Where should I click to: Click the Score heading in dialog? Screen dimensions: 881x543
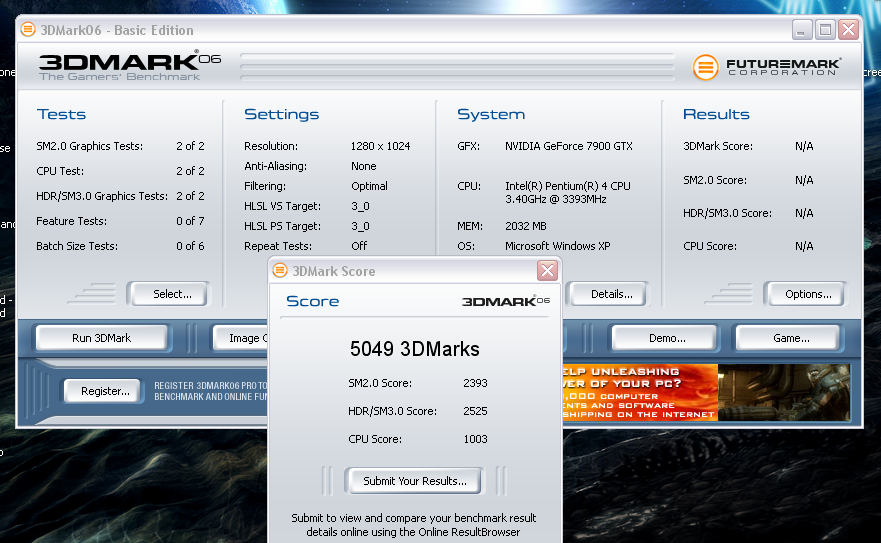click(312, 301)
